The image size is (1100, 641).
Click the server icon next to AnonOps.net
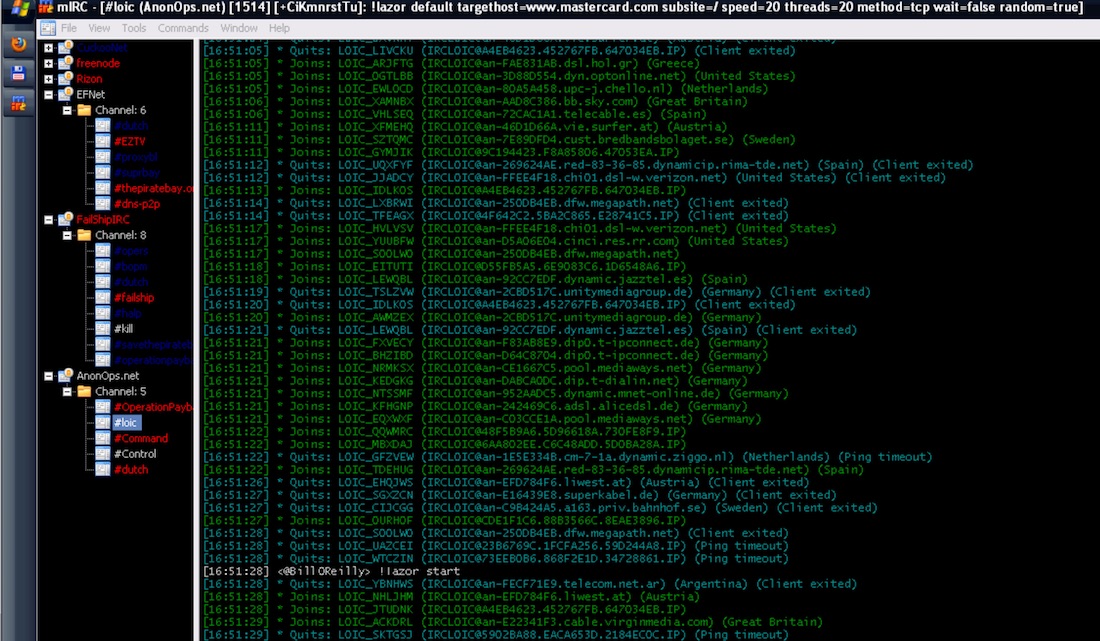pyautogui.click(x=66, y=375)
